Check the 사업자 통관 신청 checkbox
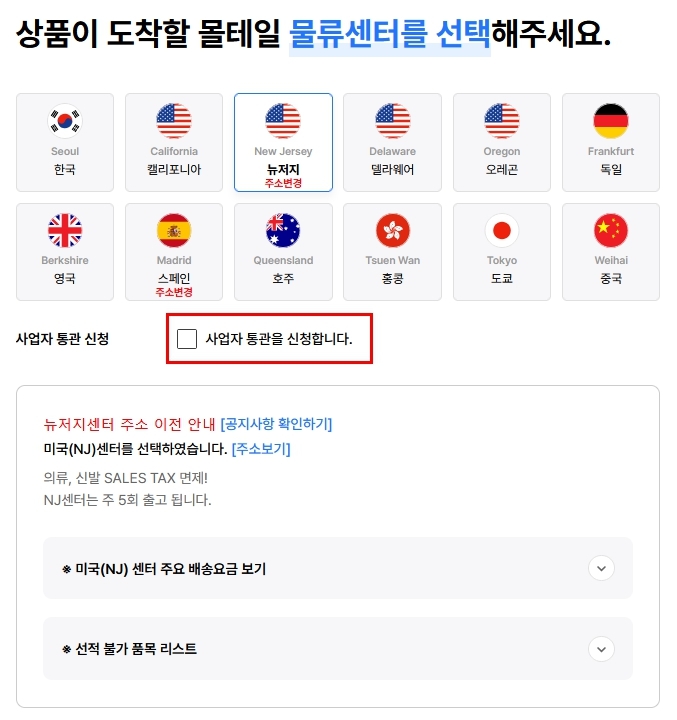This screenshot has width=677, height=720. 187,339
